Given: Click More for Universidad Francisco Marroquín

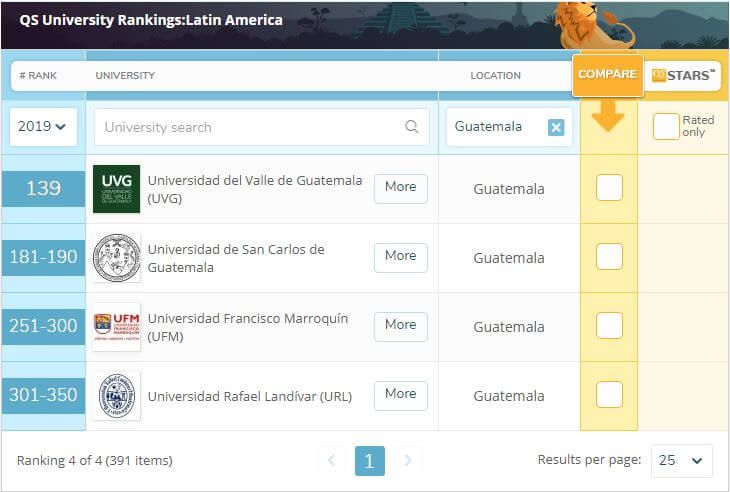Looking at the screenshot, I should 400,326.
